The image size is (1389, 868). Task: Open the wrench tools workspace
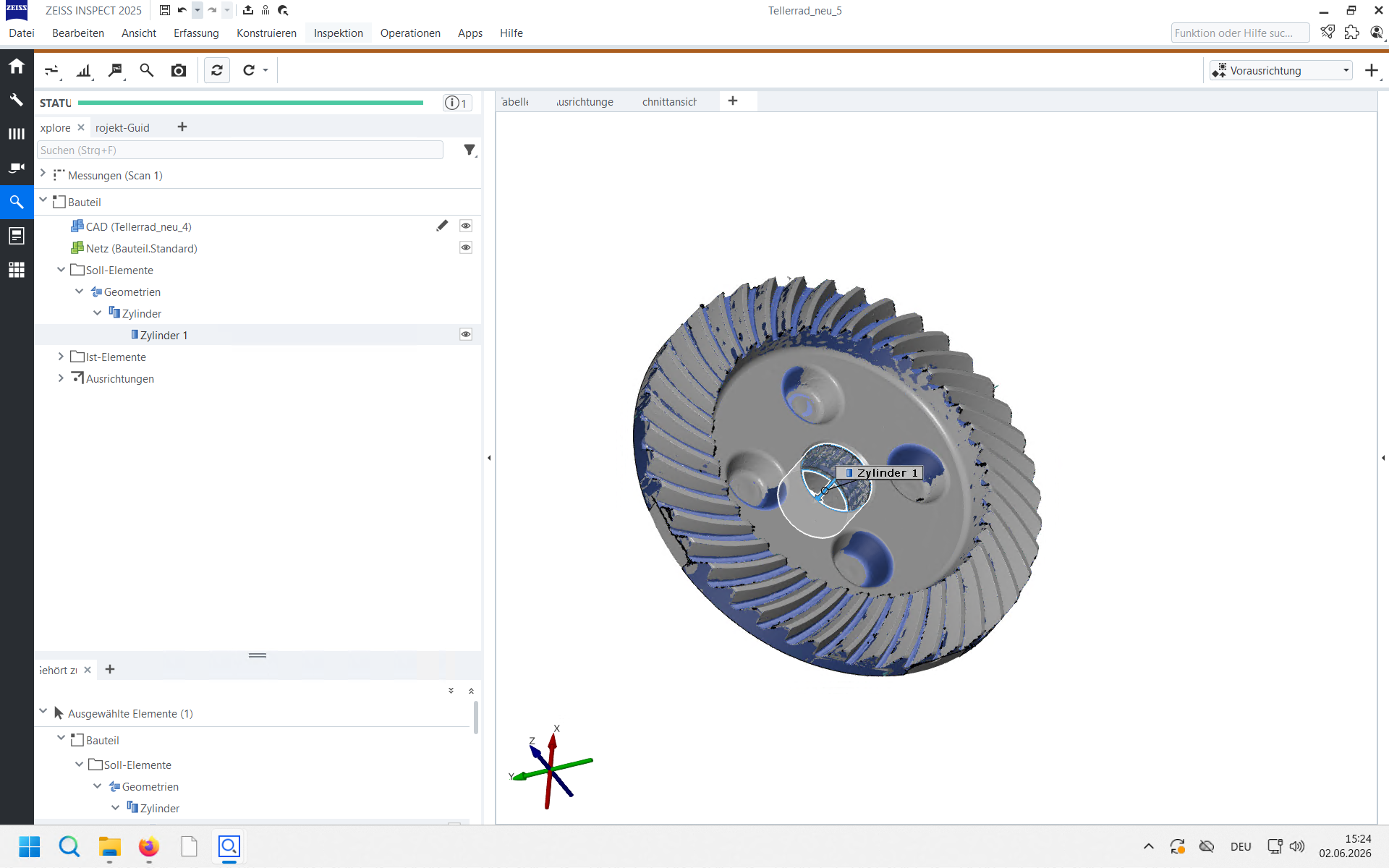[17, 100]
